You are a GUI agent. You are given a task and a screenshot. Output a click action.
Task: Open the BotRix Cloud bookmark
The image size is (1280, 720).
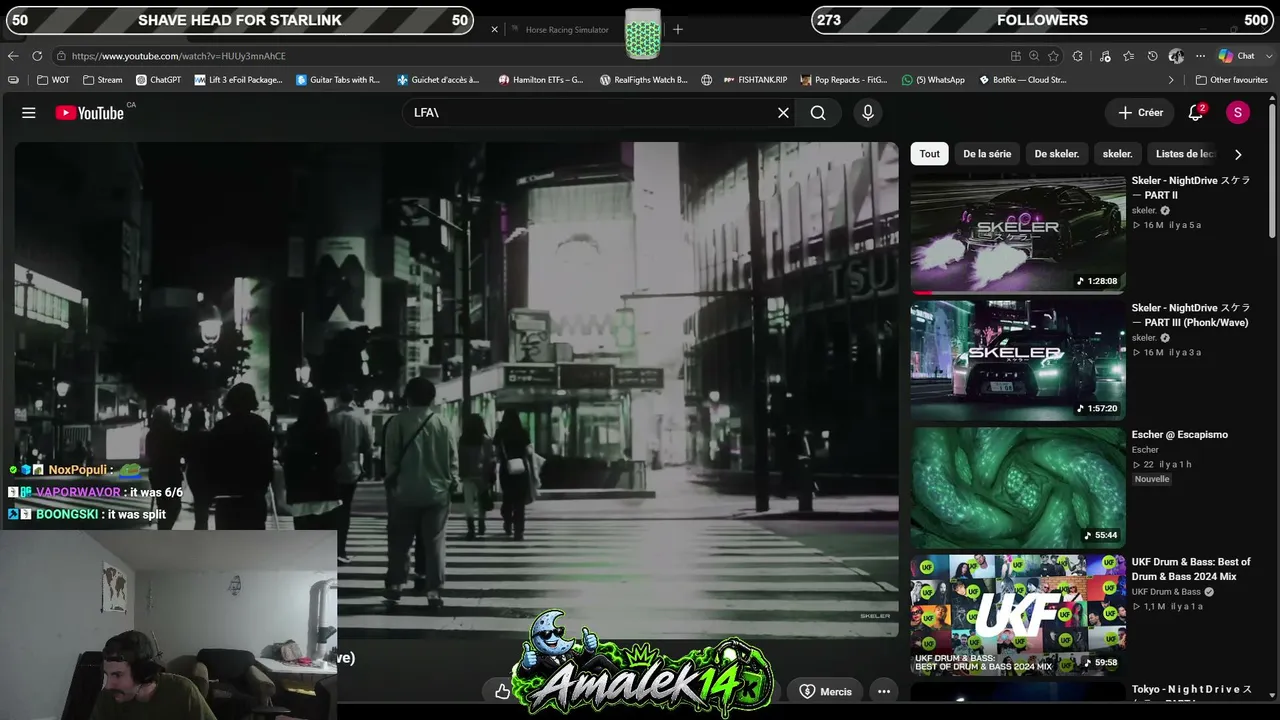[x=1022, y=80]
